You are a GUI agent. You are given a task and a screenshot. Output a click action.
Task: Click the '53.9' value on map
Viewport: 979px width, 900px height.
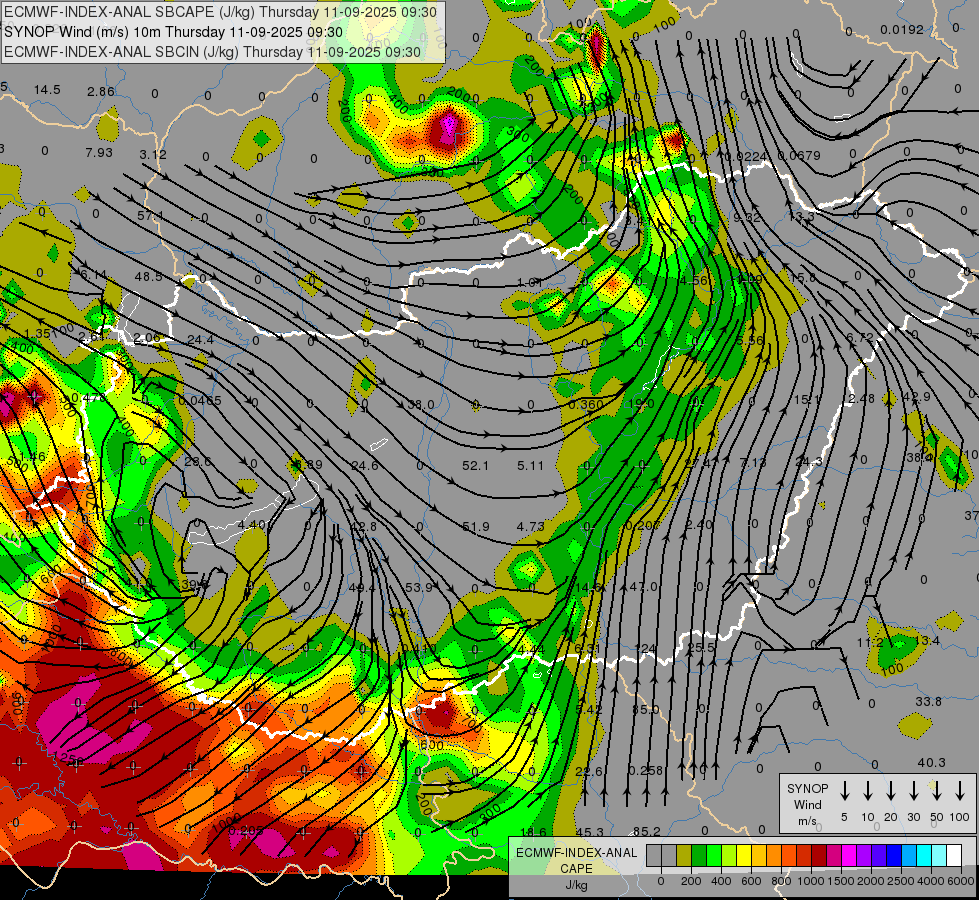(419, 588)
